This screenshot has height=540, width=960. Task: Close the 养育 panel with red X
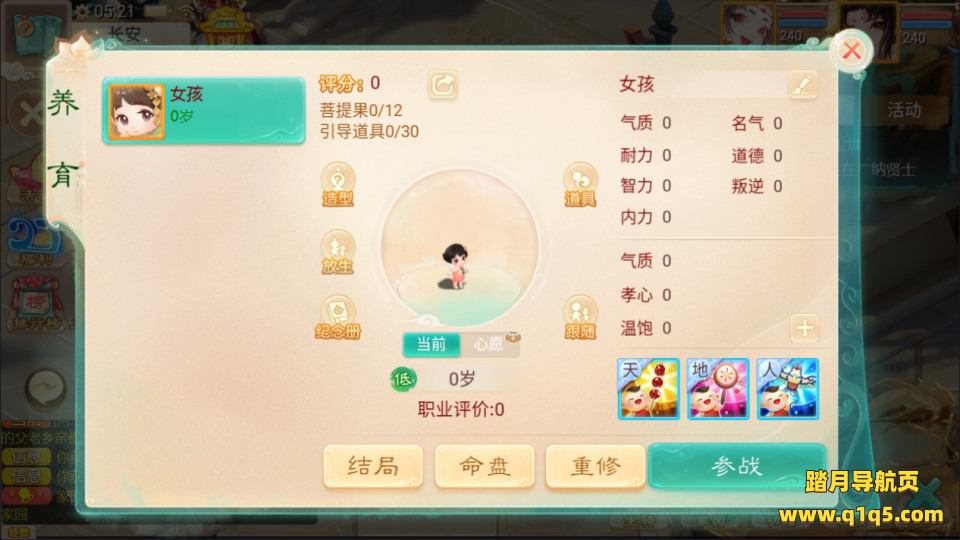(x=852, y=50)
